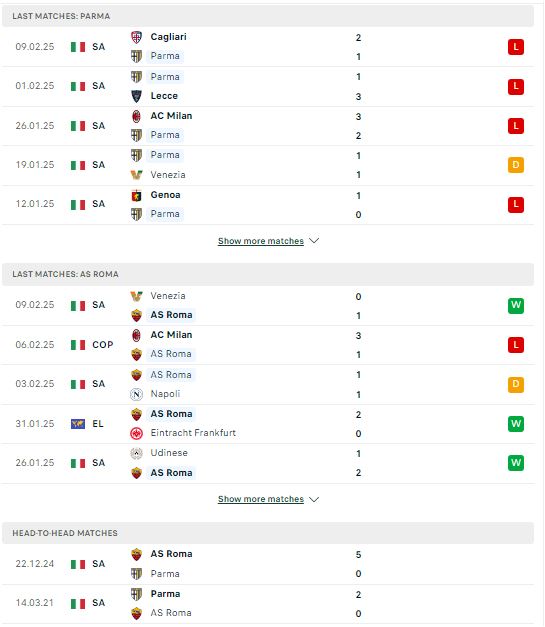Select the Last Matches: Parma section header
This screenshot has height=627, width=545.
(x=268, y=16)
